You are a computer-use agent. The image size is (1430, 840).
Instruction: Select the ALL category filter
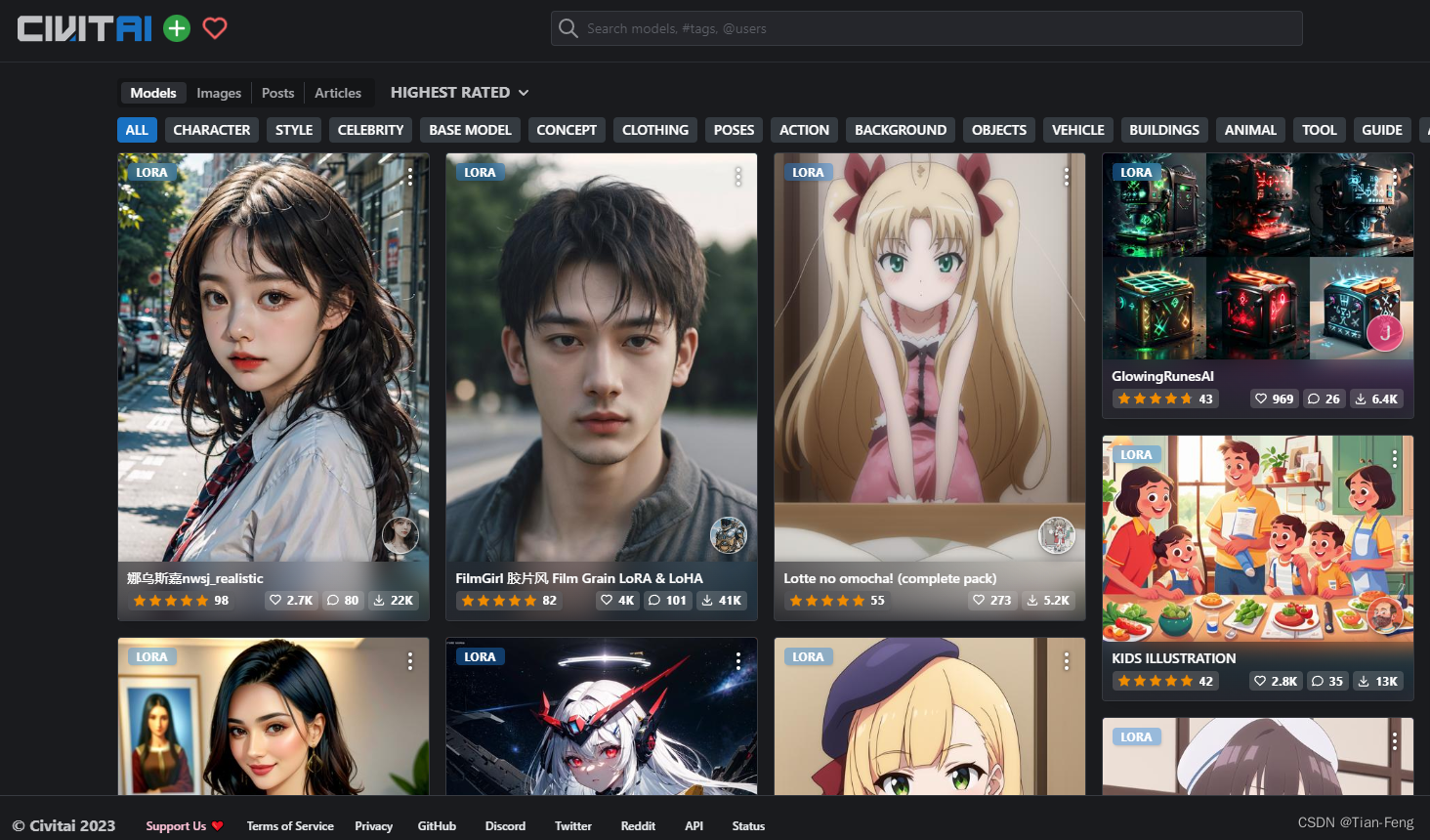pyautogui.click(x=137, y=130)
